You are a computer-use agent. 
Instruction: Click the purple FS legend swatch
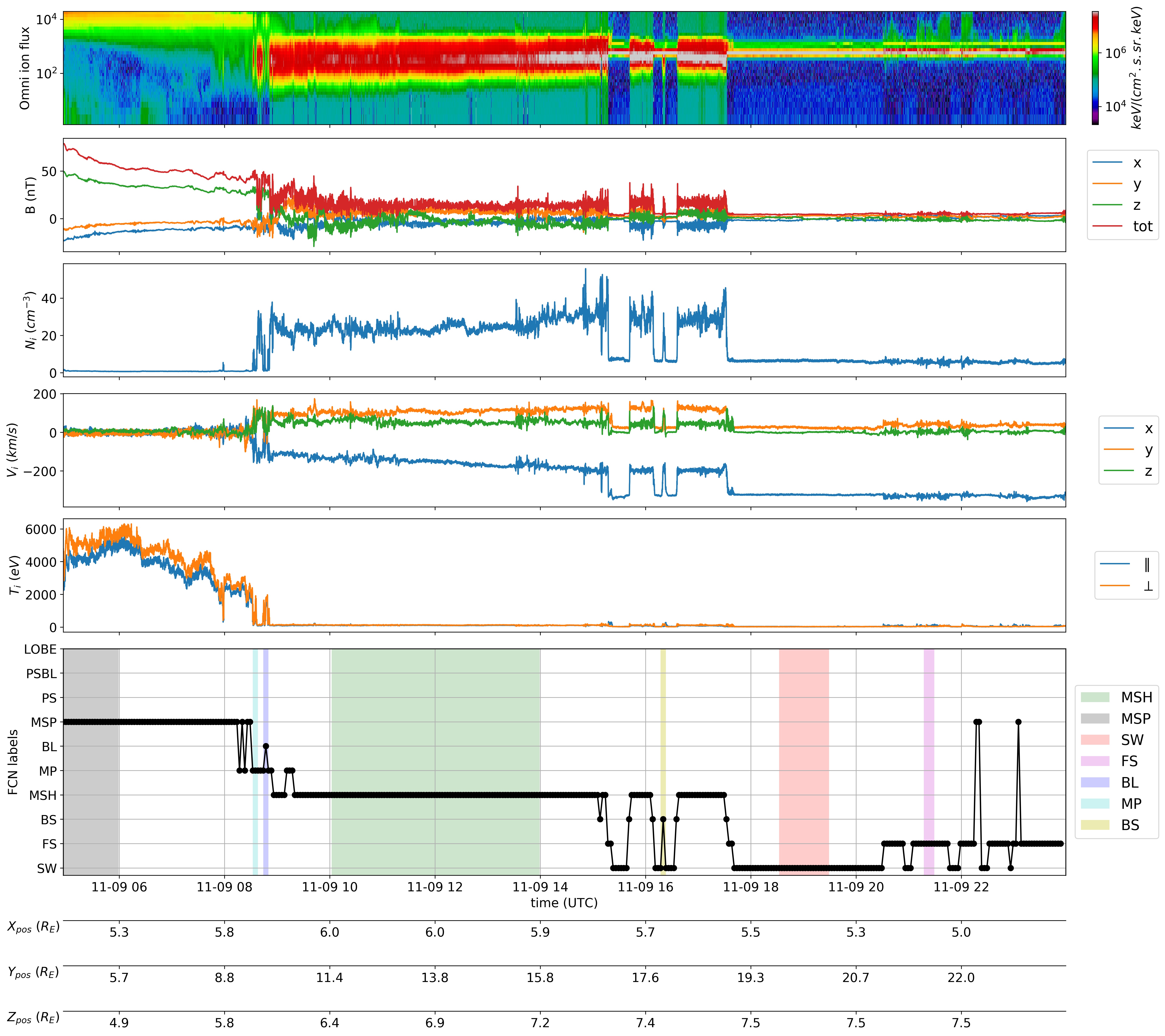(1095, 761)
